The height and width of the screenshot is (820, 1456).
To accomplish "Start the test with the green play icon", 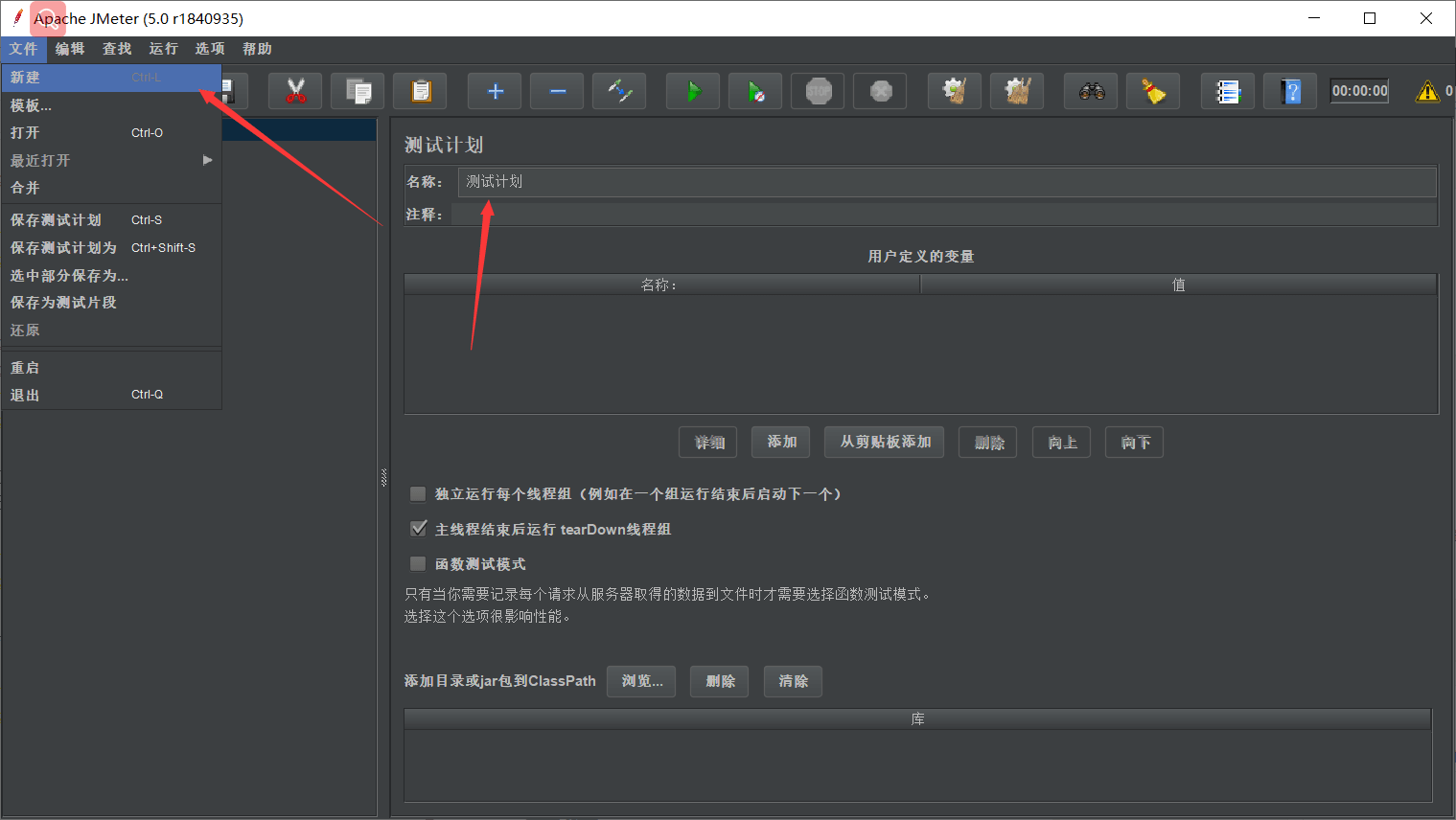I will pos(693,91).
